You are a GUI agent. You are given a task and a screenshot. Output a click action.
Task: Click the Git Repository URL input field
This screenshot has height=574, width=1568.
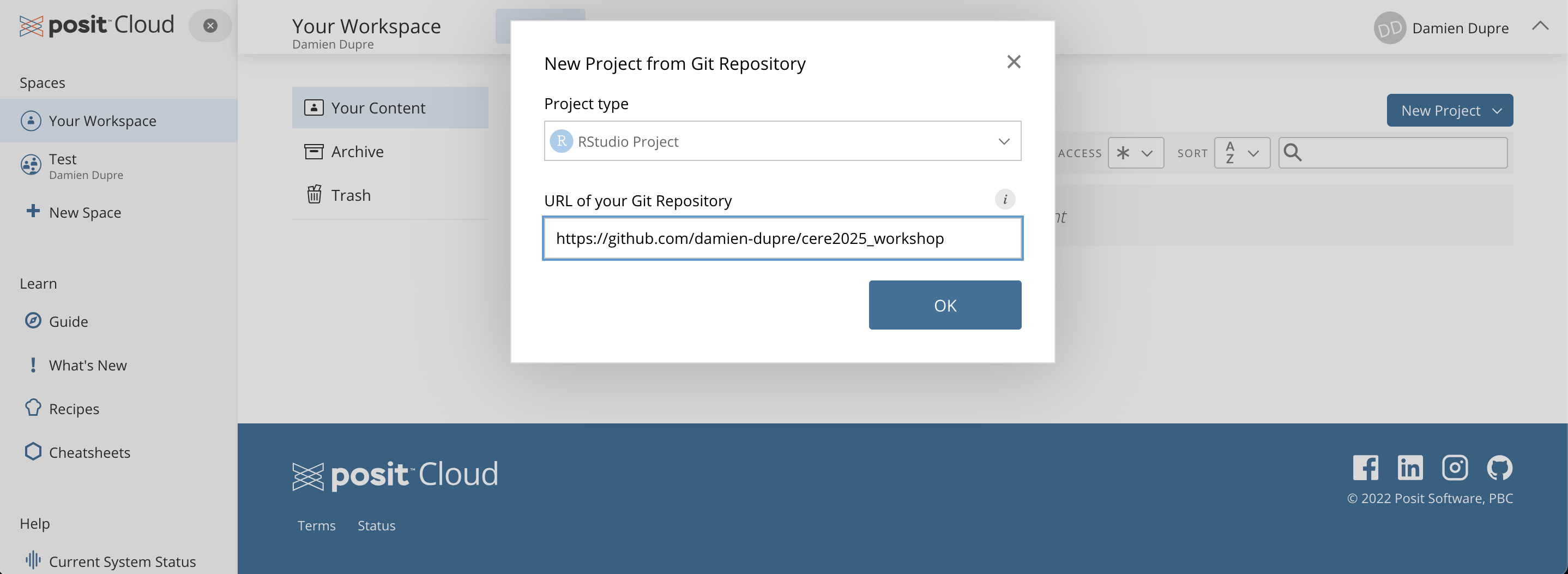click(x=782, y=238)
